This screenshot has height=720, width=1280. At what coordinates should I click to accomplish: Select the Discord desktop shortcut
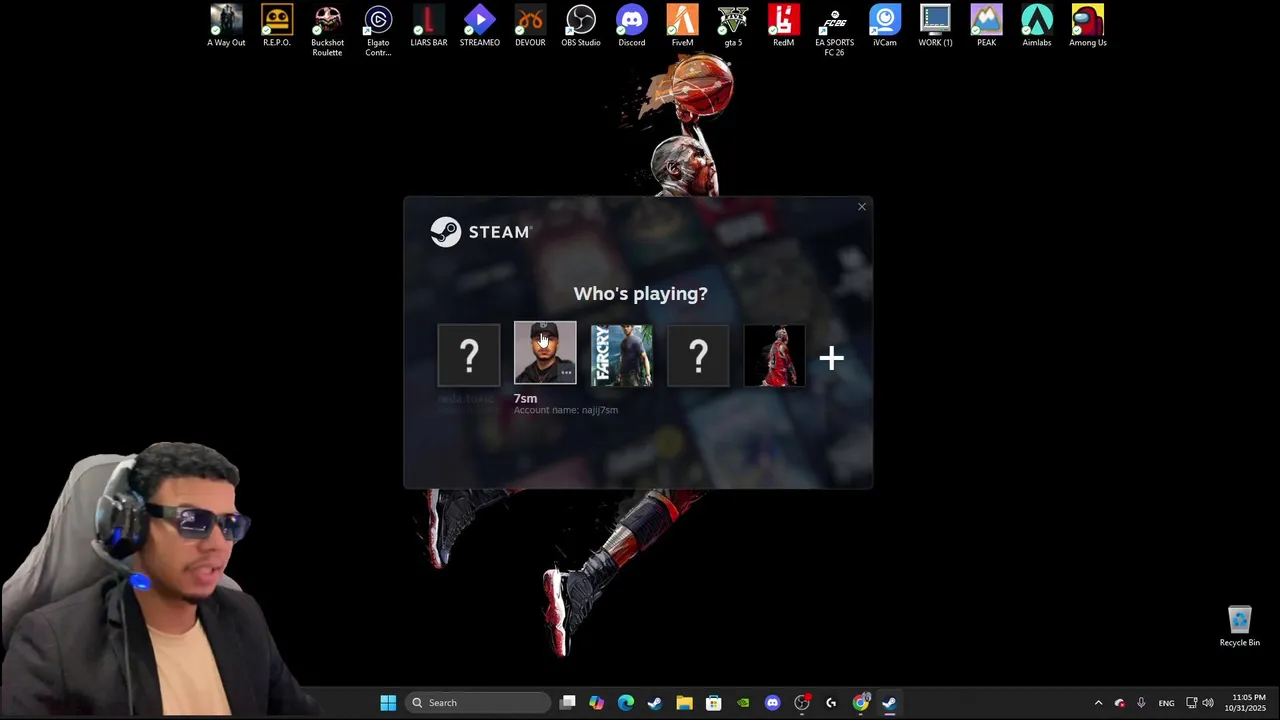coord(632,27)
